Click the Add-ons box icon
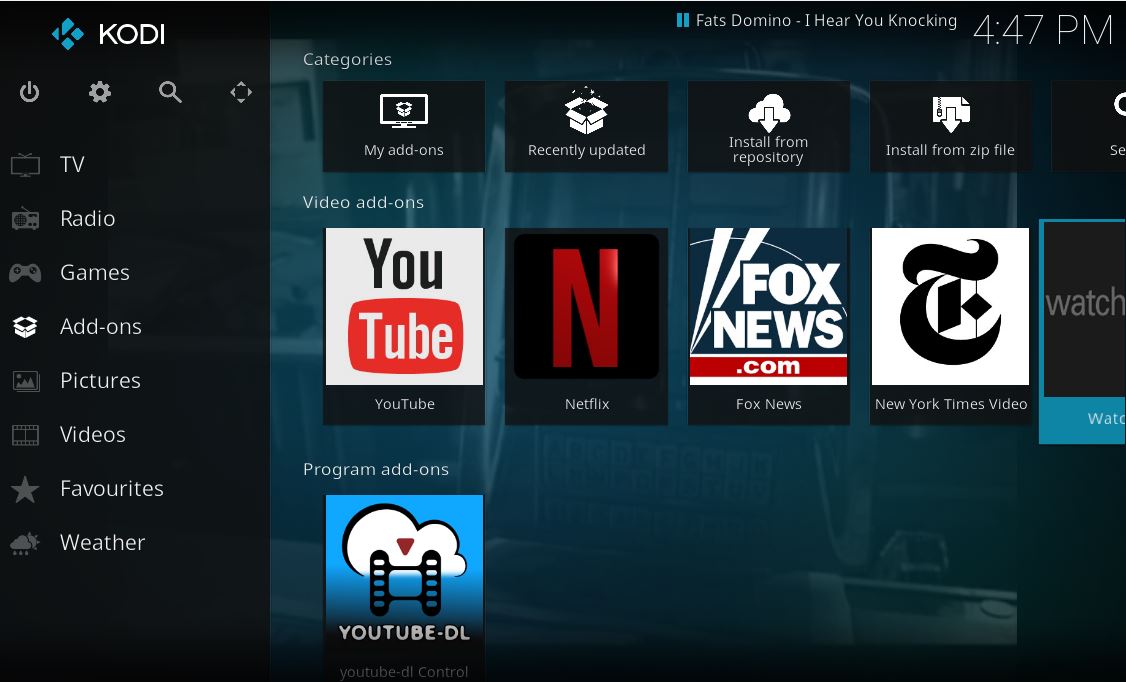This screenshot has width=1126, height=682. point(25,327)
